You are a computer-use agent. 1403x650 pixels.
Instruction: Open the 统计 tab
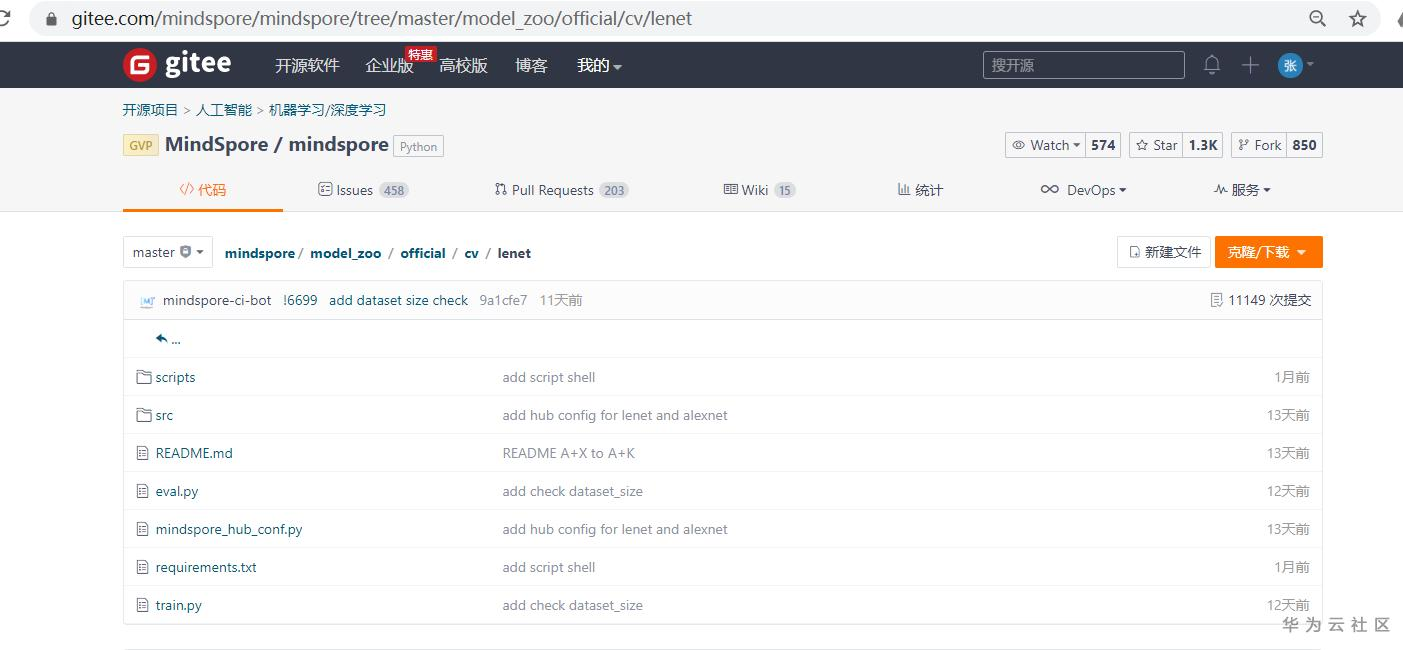(920, 190)
